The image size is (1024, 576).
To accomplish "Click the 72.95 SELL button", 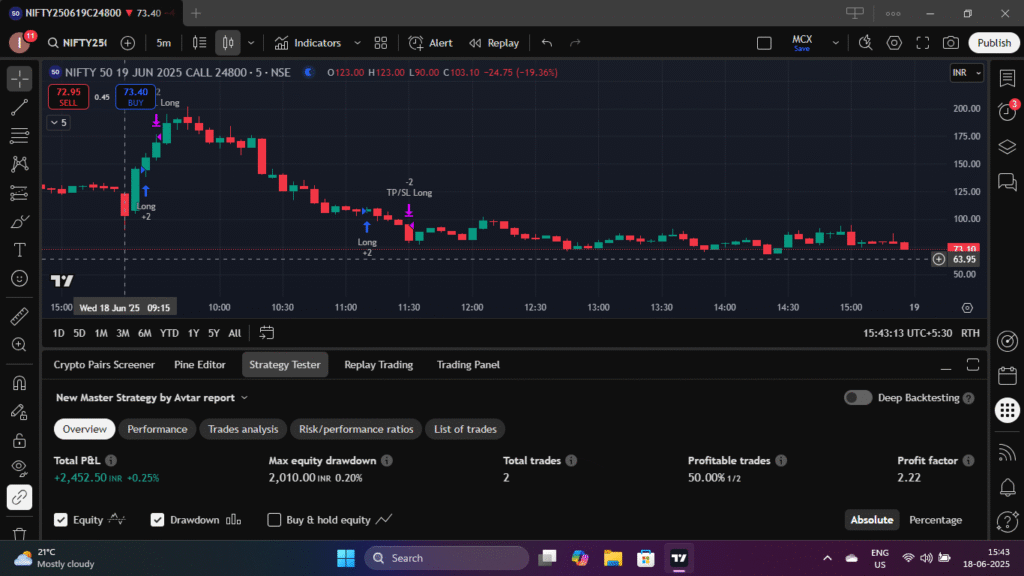I will click(68, 97).
